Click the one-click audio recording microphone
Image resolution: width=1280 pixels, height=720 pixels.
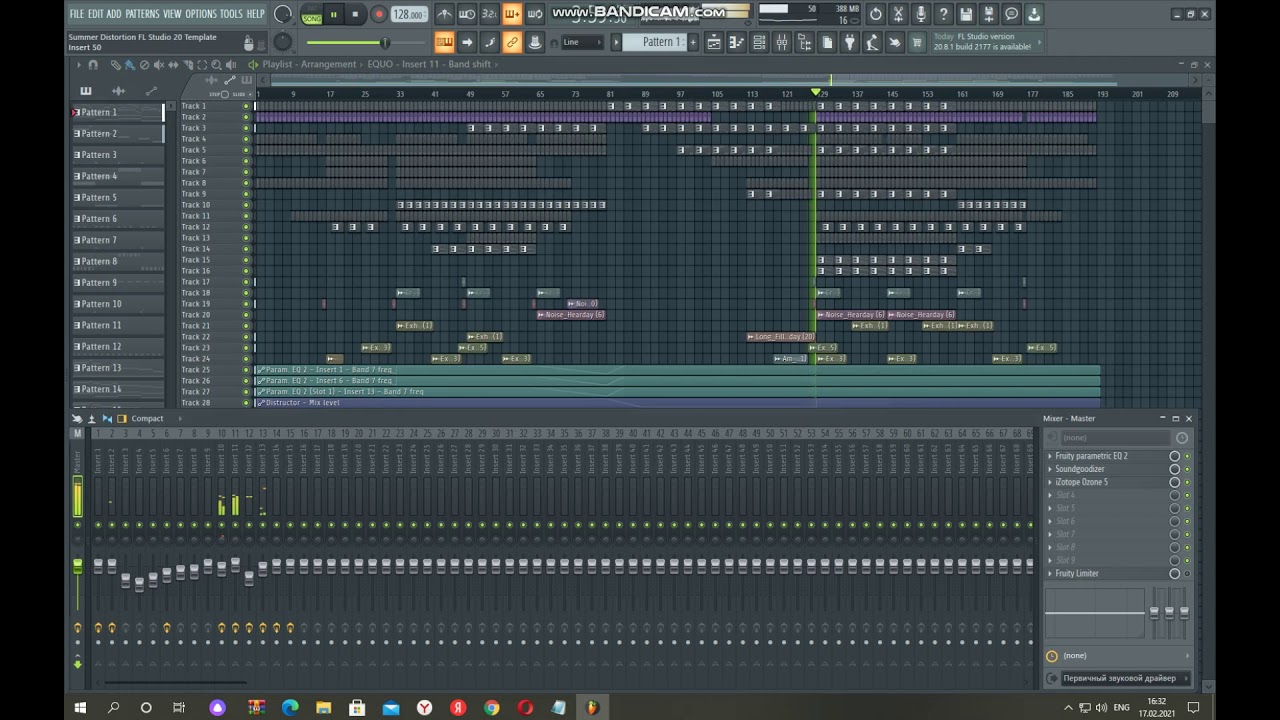coord(921,14)
